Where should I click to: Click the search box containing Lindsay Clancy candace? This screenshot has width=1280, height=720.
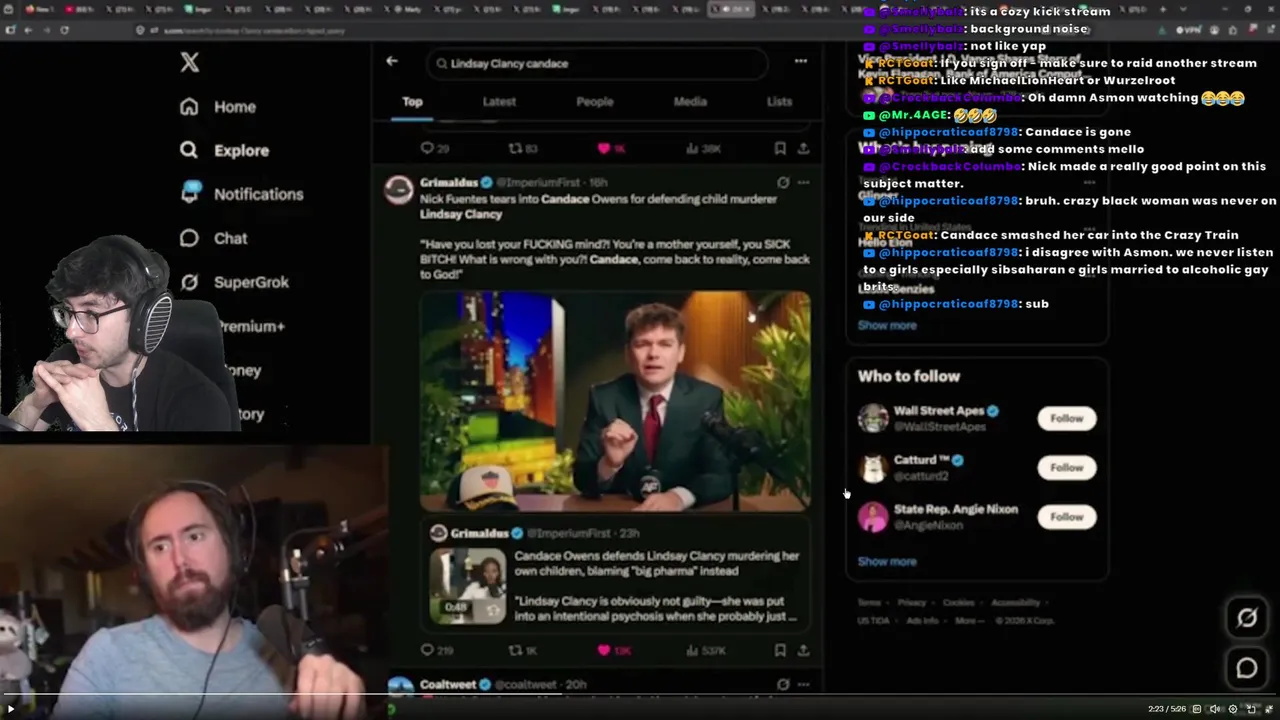coord(598,63)
